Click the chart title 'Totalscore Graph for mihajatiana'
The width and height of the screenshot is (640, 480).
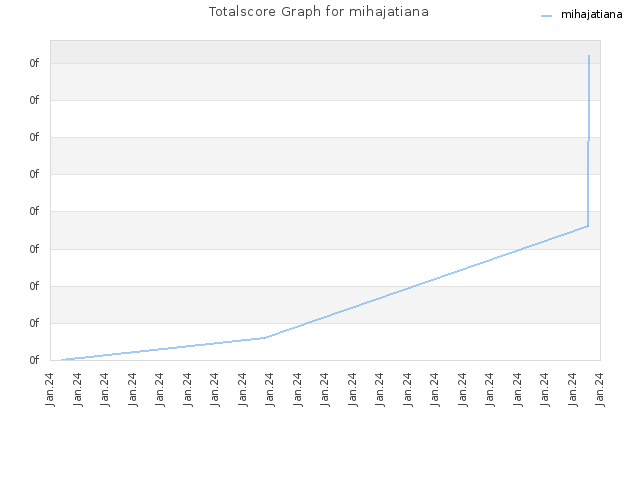click(x=319, y=12)
